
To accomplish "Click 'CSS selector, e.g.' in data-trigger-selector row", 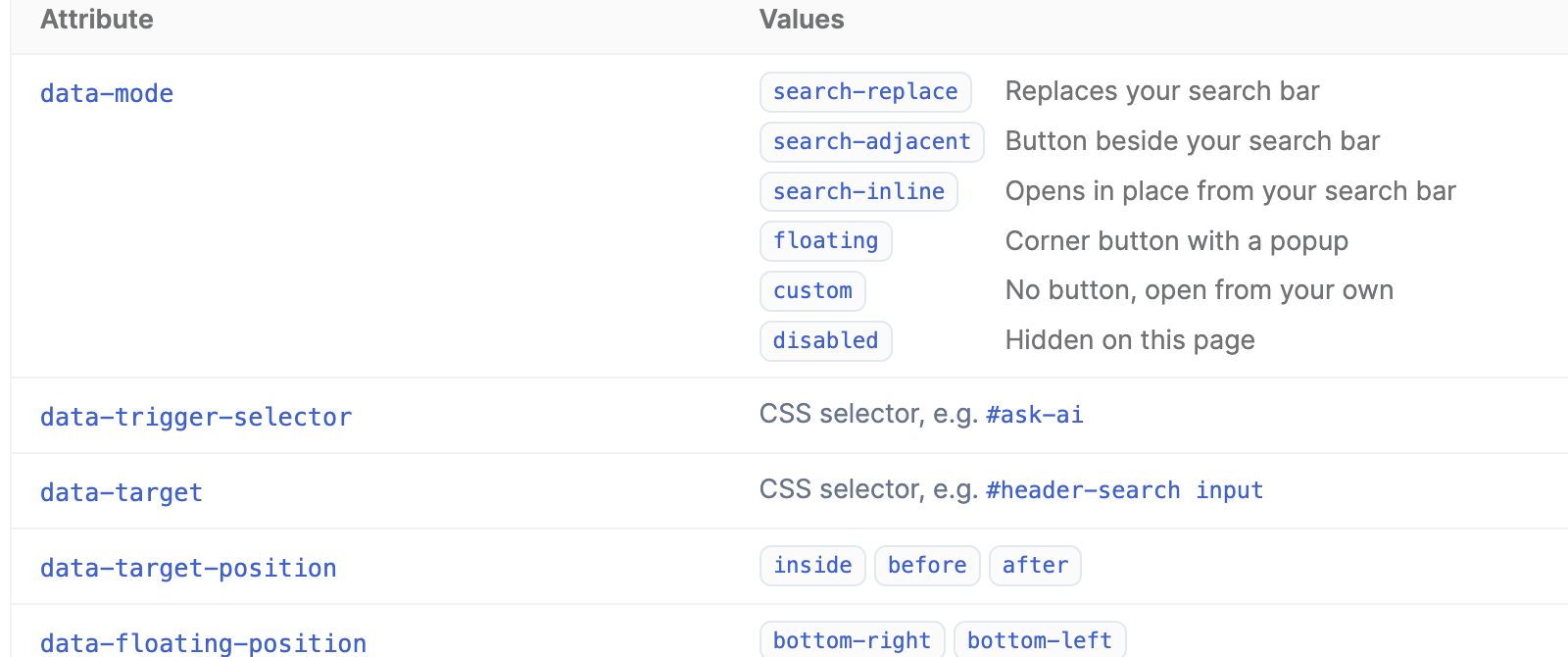I will pyautogui.click(x=869, y=414).
